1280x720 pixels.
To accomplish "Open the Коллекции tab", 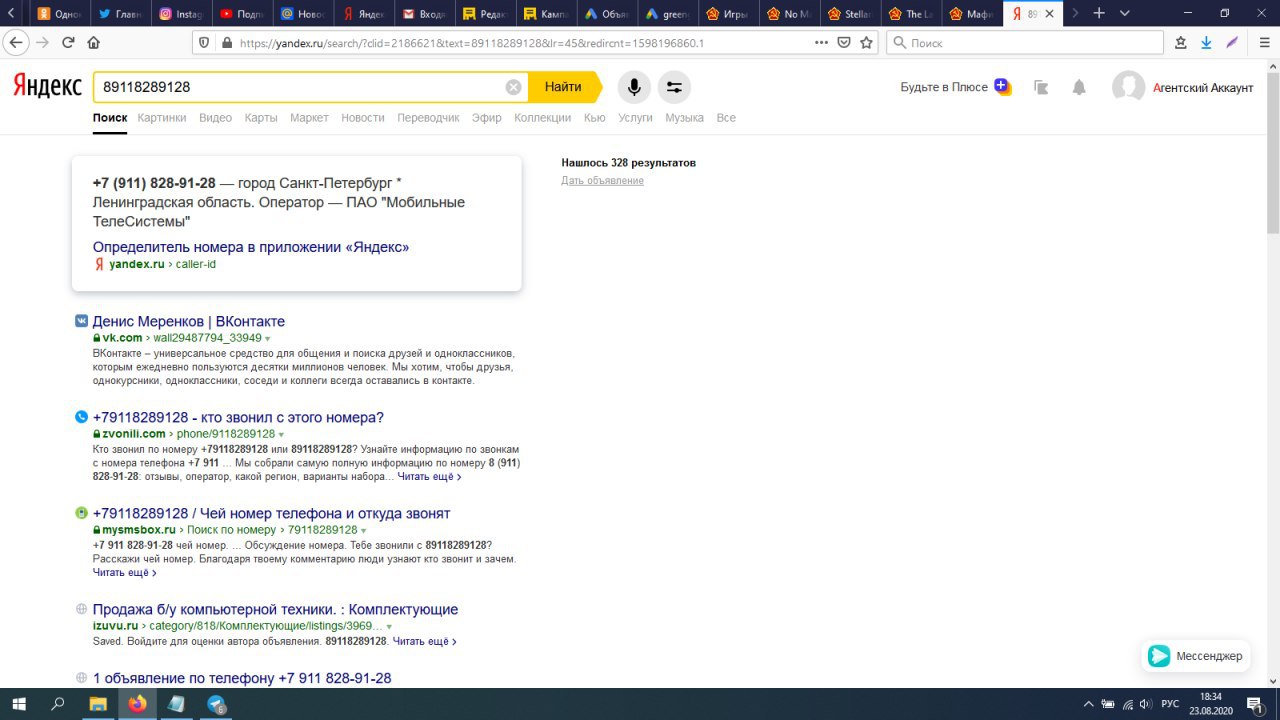I will click(x=542, y=118).
